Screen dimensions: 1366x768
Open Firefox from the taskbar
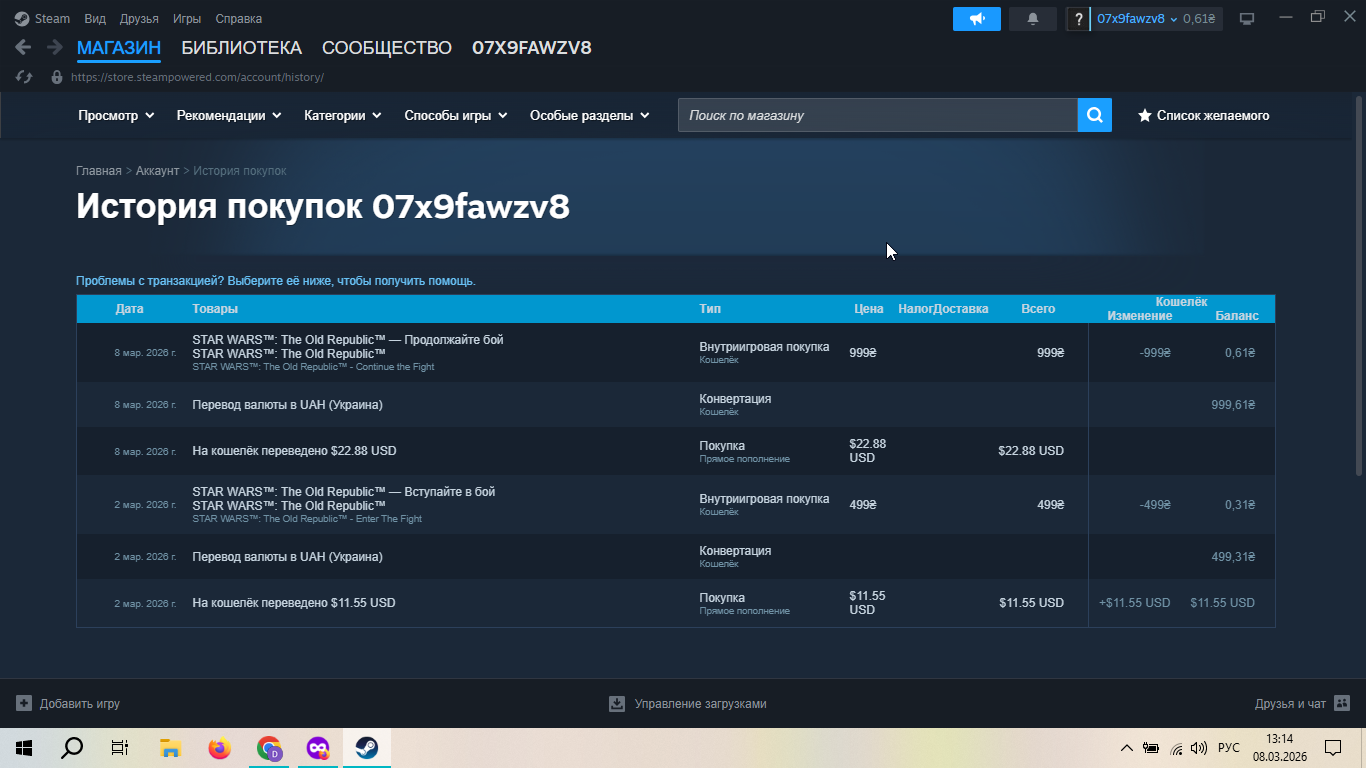tap(219, 747)
